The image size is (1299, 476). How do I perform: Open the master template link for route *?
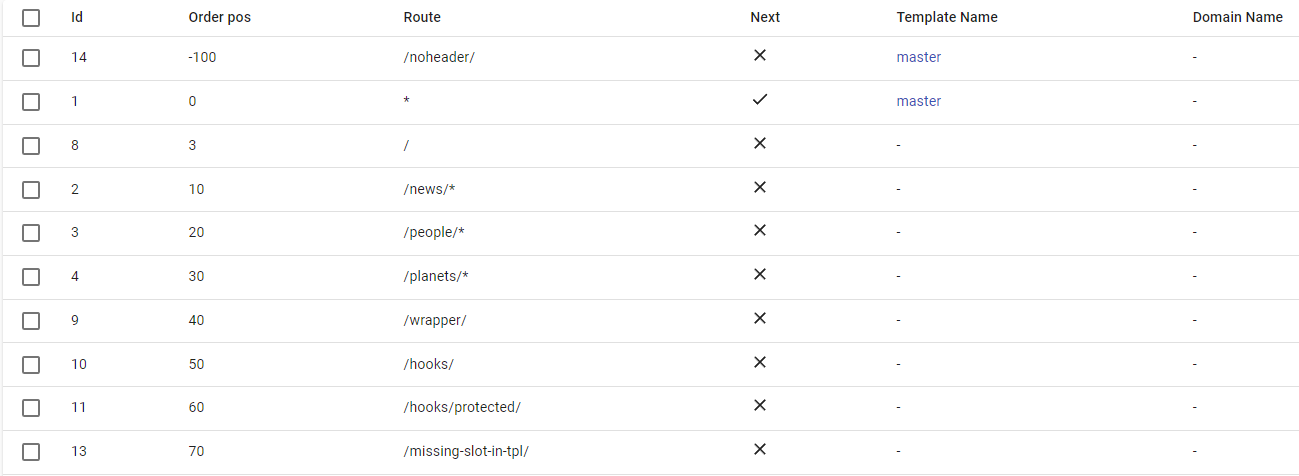[x=919, y=101]
